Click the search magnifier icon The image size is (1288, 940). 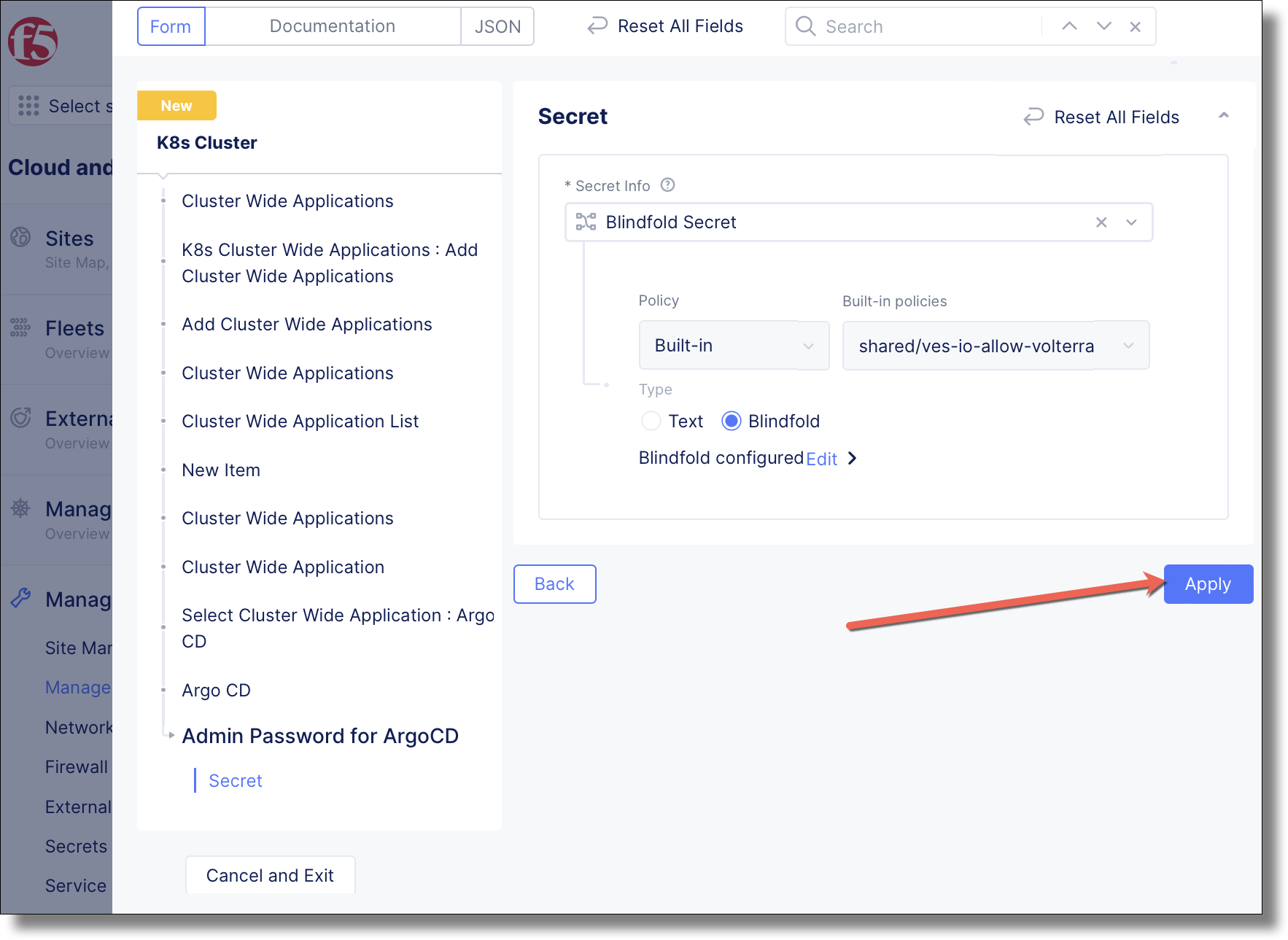click(805, 26)
